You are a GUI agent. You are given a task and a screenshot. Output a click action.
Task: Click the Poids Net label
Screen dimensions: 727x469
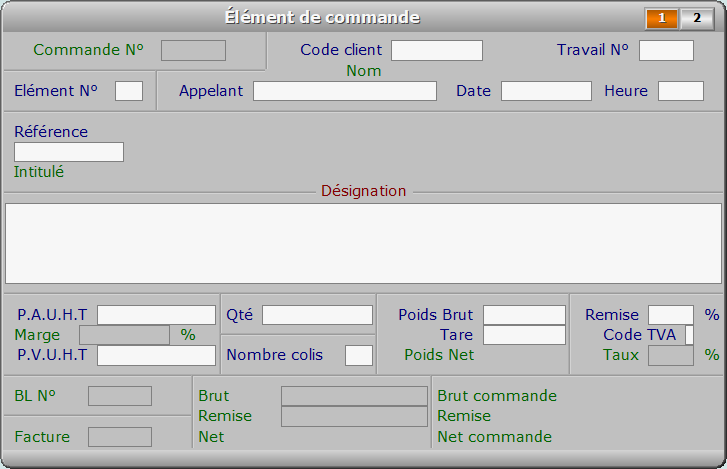439,355
